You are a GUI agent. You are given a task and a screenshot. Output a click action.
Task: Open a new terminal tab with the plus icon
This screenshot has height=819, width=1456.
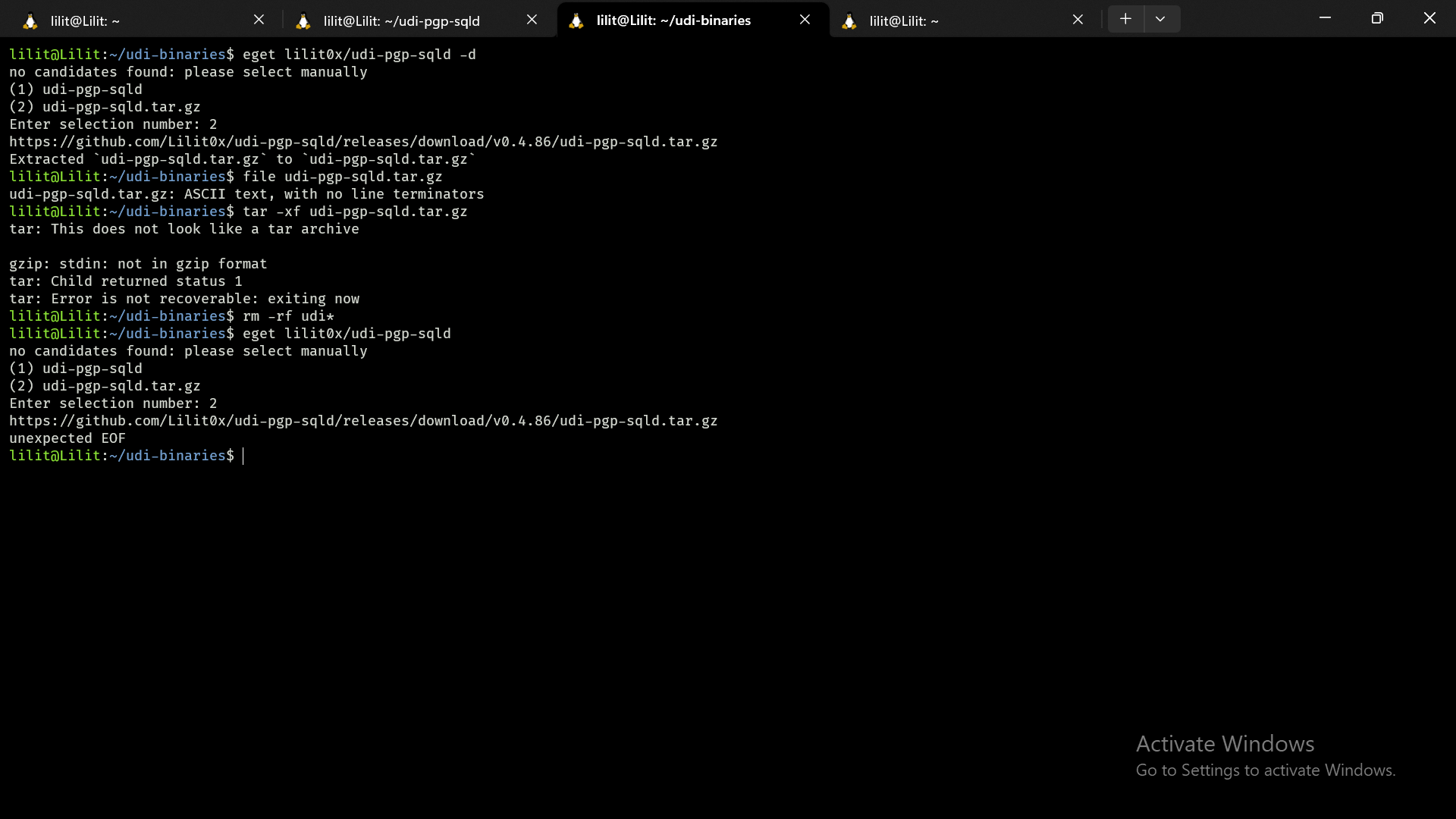pyautogui.click(x=1125, y=18)
